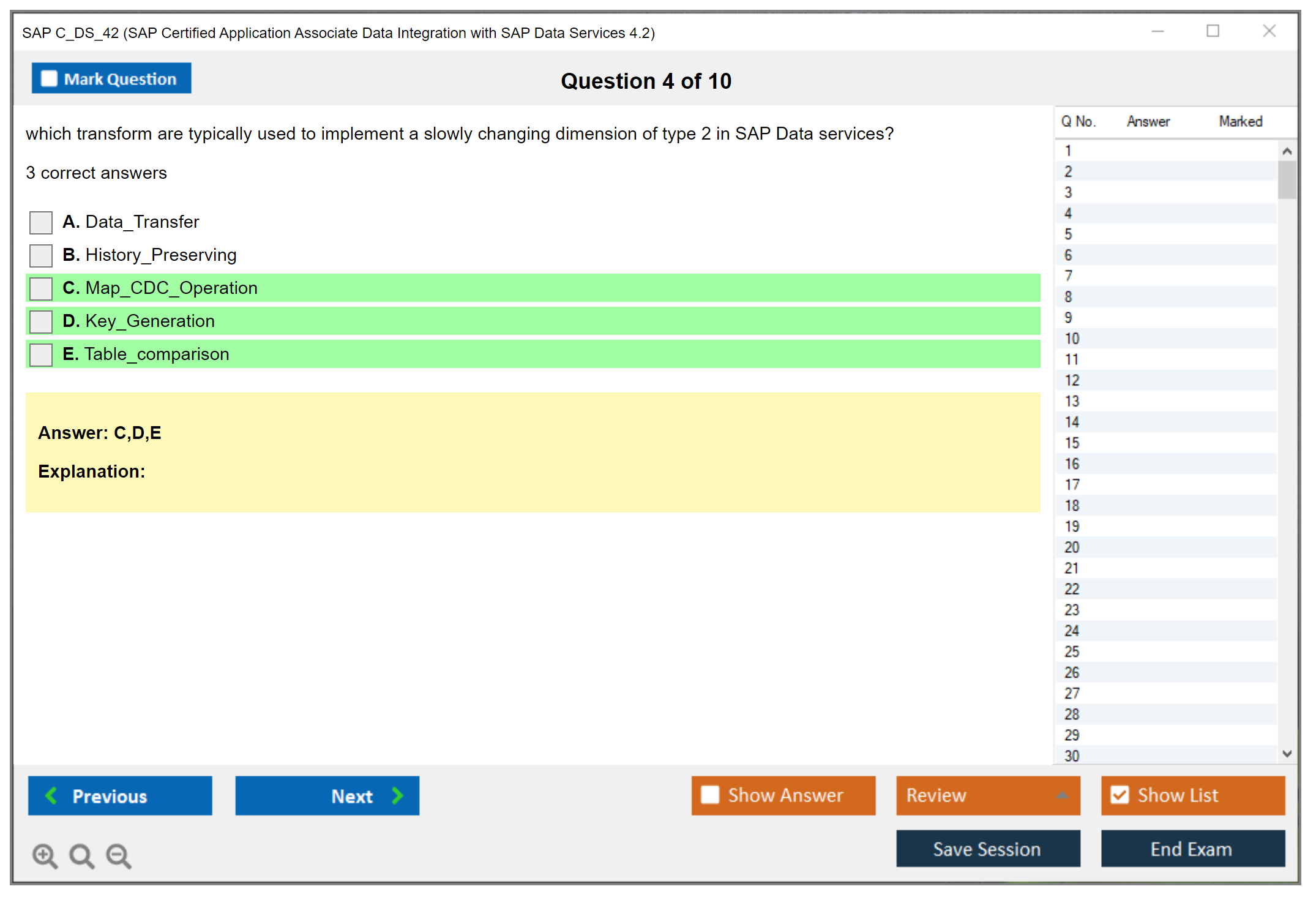The image size is (1316, 900).
Task: Toggle the Show Answer button
Action: click(783, 795)
